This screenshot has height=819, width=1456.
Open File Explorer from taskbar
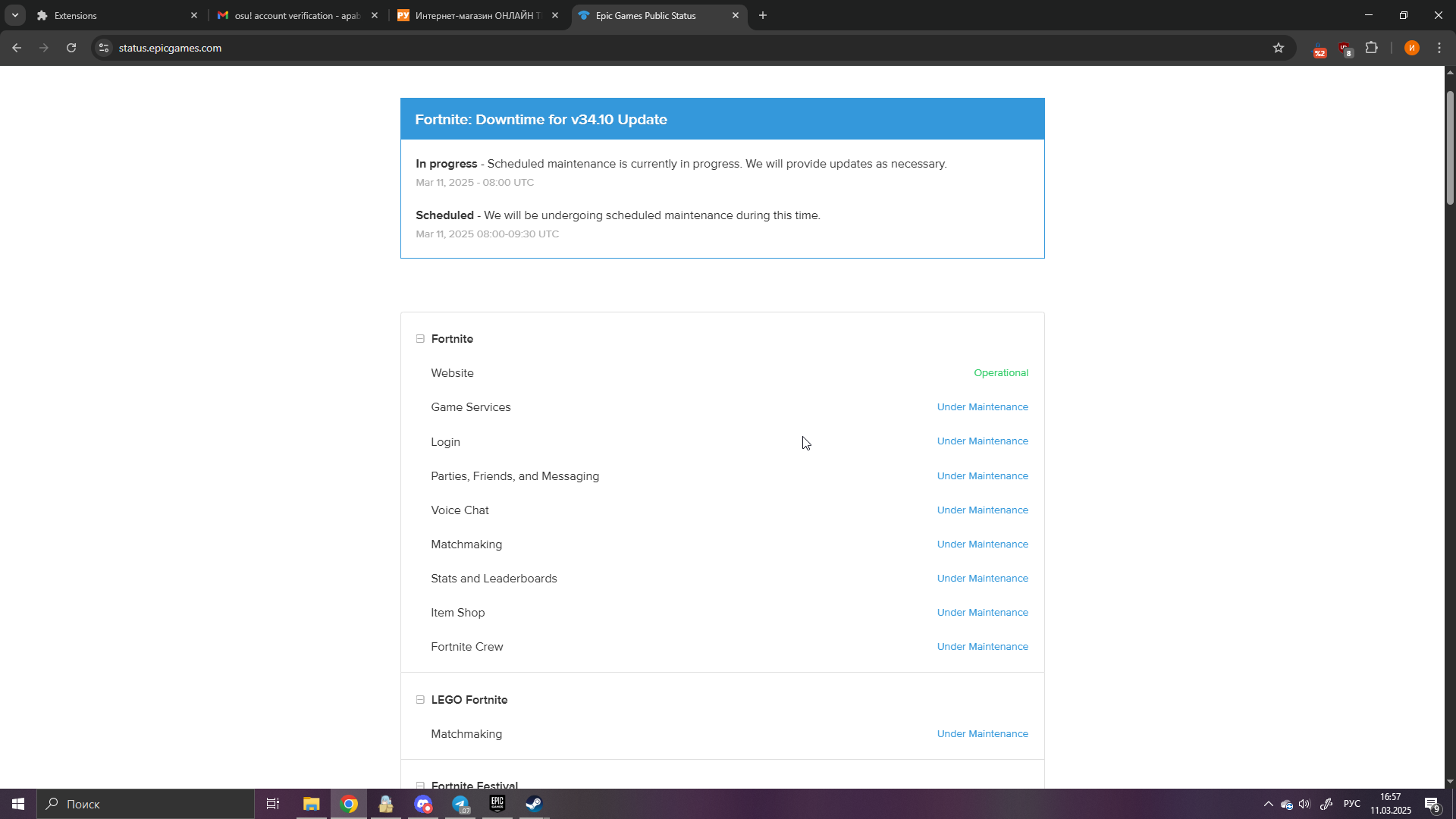311,804
